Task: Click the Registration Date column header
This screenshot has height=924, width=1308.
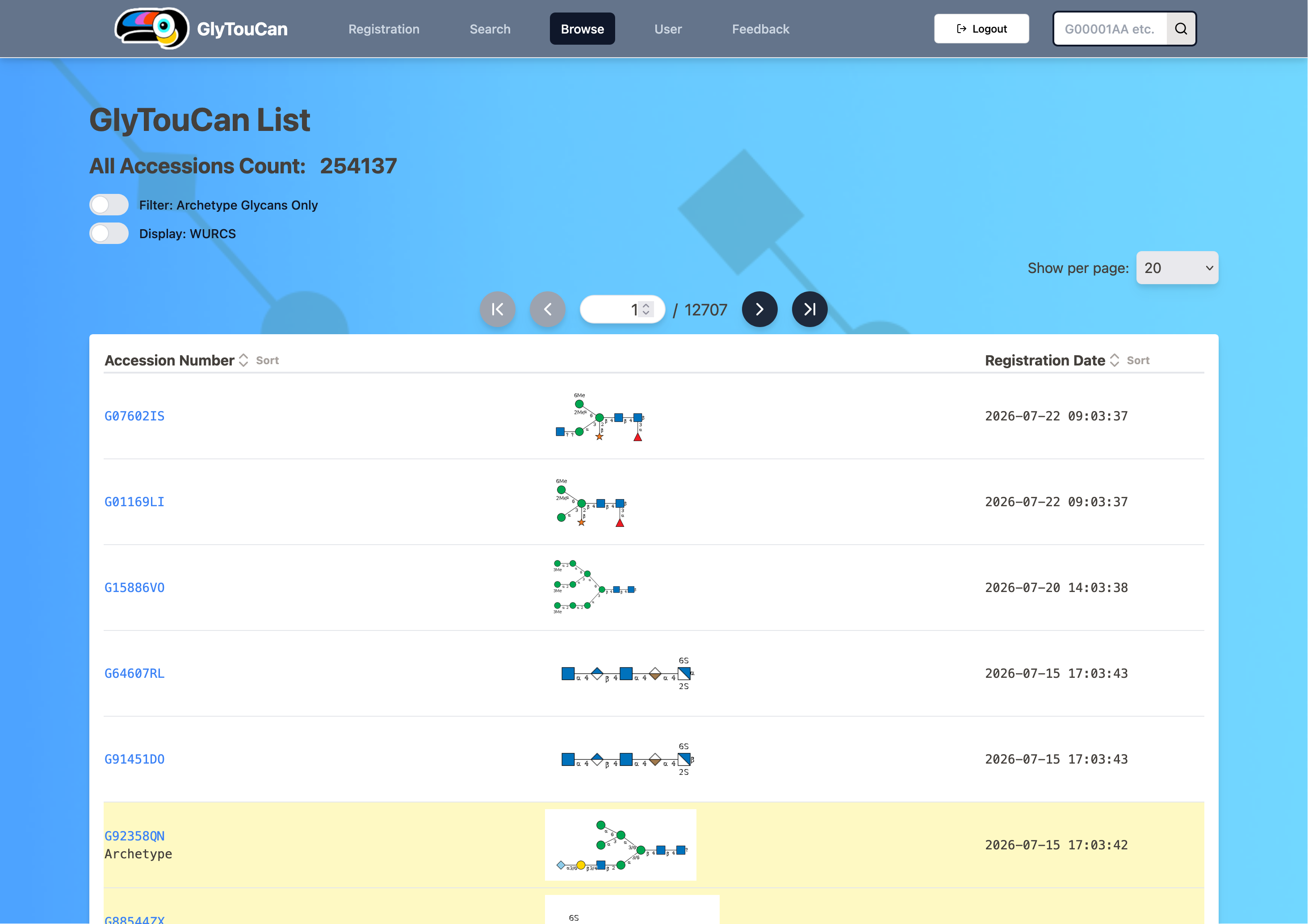Action: click(x=1045, y=360)
